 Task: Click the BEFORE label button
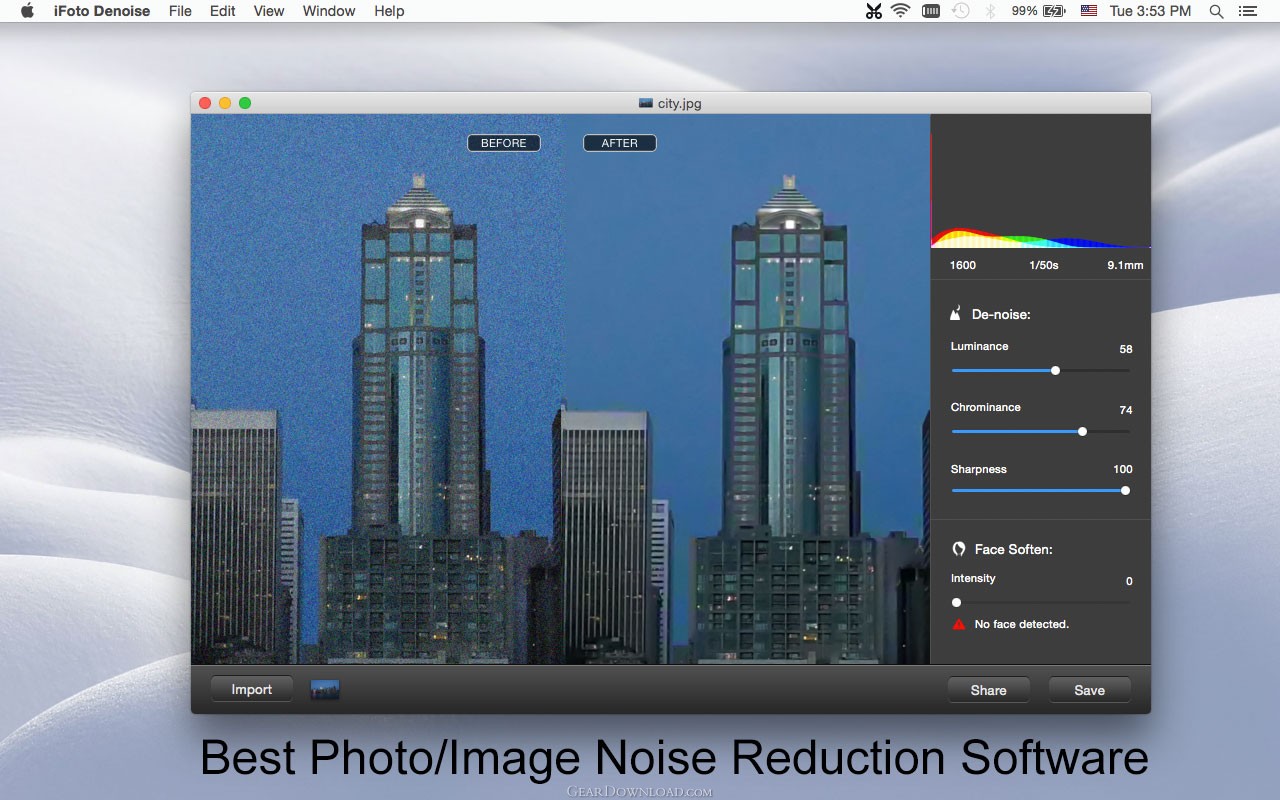[x=504, y=143]
